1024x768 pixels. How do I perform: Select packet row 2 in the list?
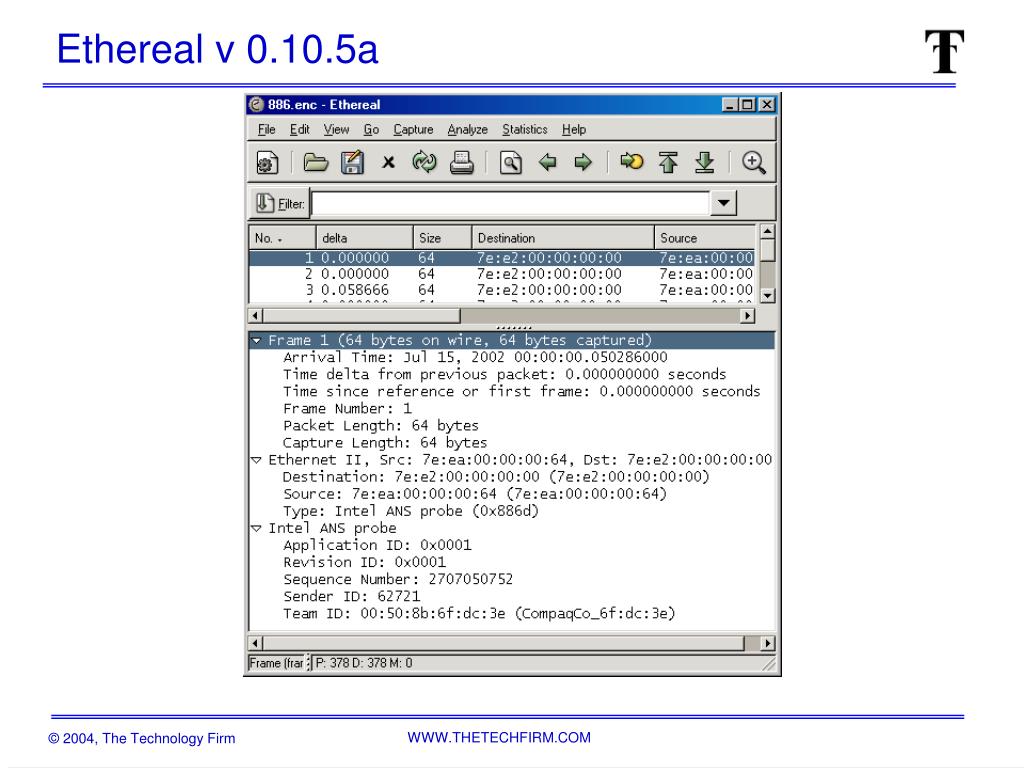click(x=502, y=274)
